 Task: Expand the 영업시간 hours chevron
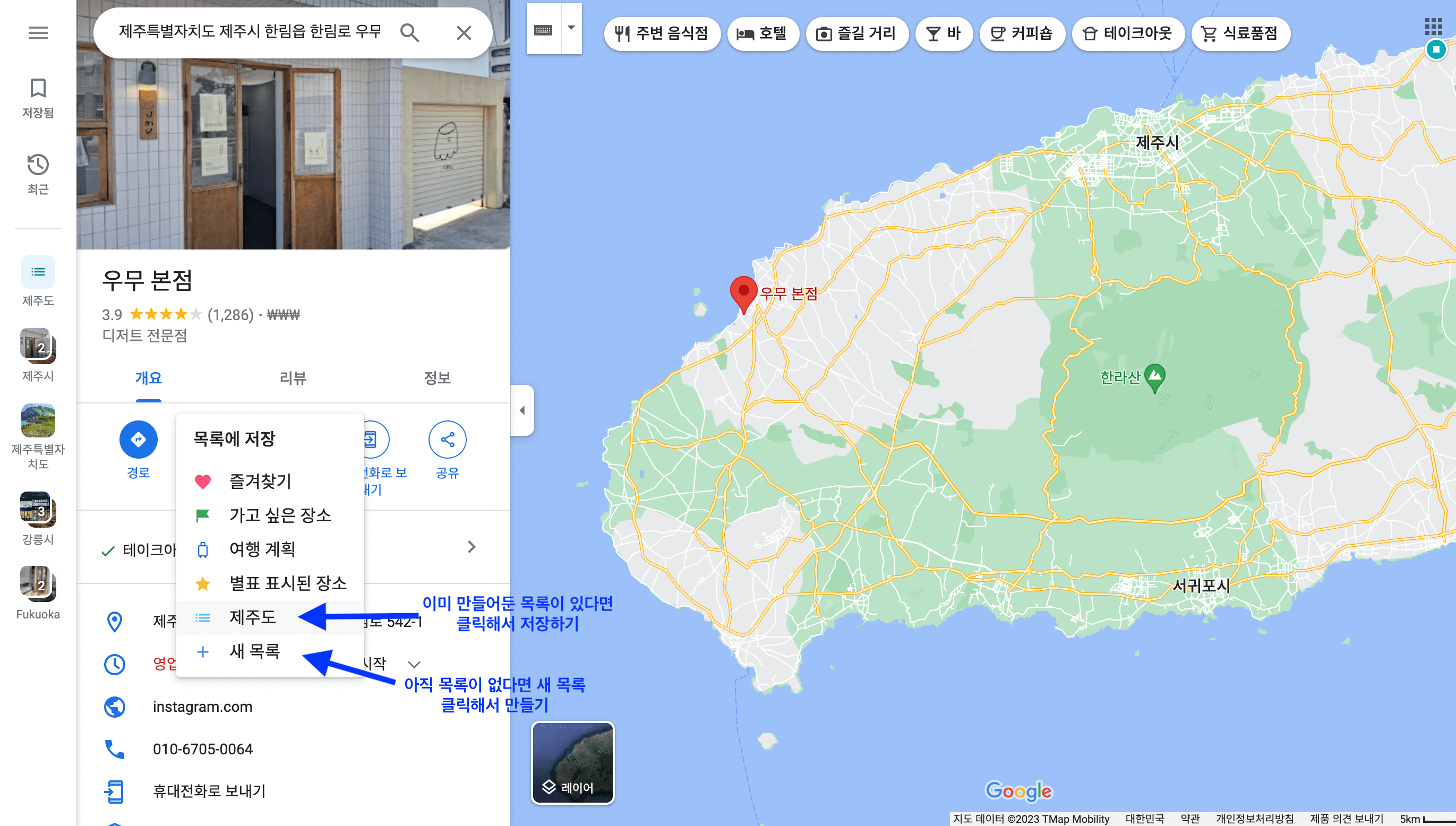(414, 664)
